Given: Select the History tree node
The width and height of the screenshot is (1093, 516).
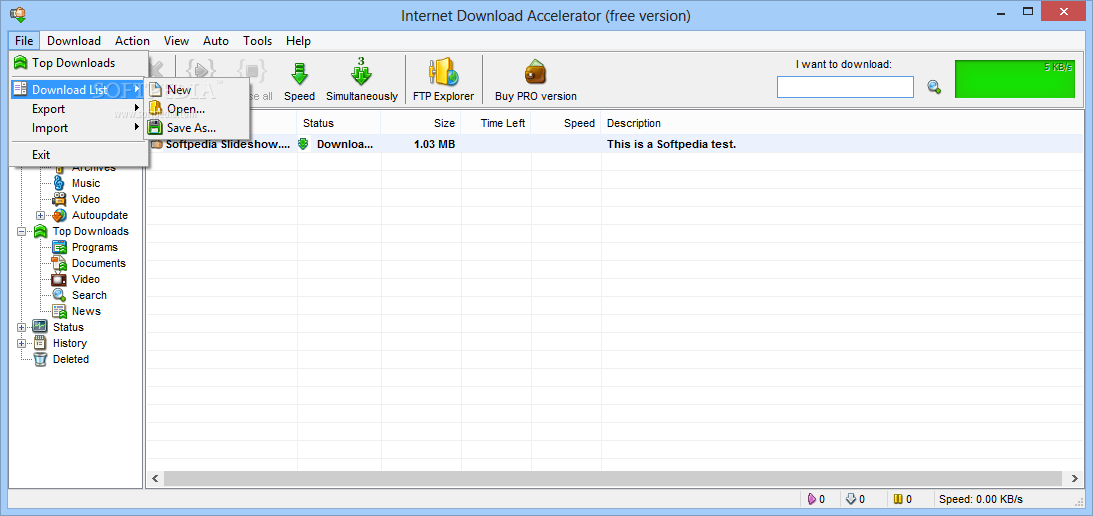Looking at the screenshot, I should tap(70, 344).
